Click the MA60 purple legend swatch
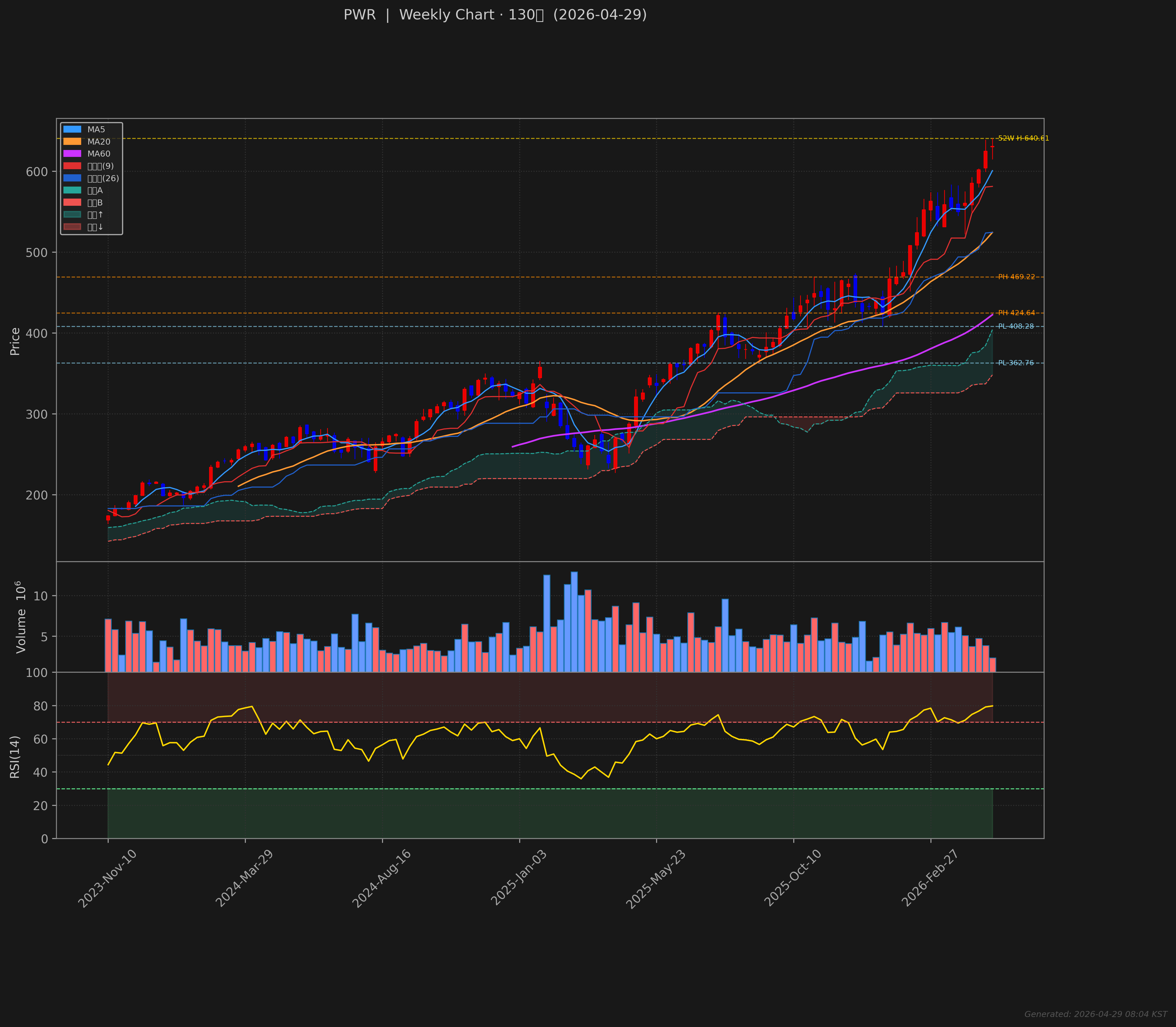 72,153
